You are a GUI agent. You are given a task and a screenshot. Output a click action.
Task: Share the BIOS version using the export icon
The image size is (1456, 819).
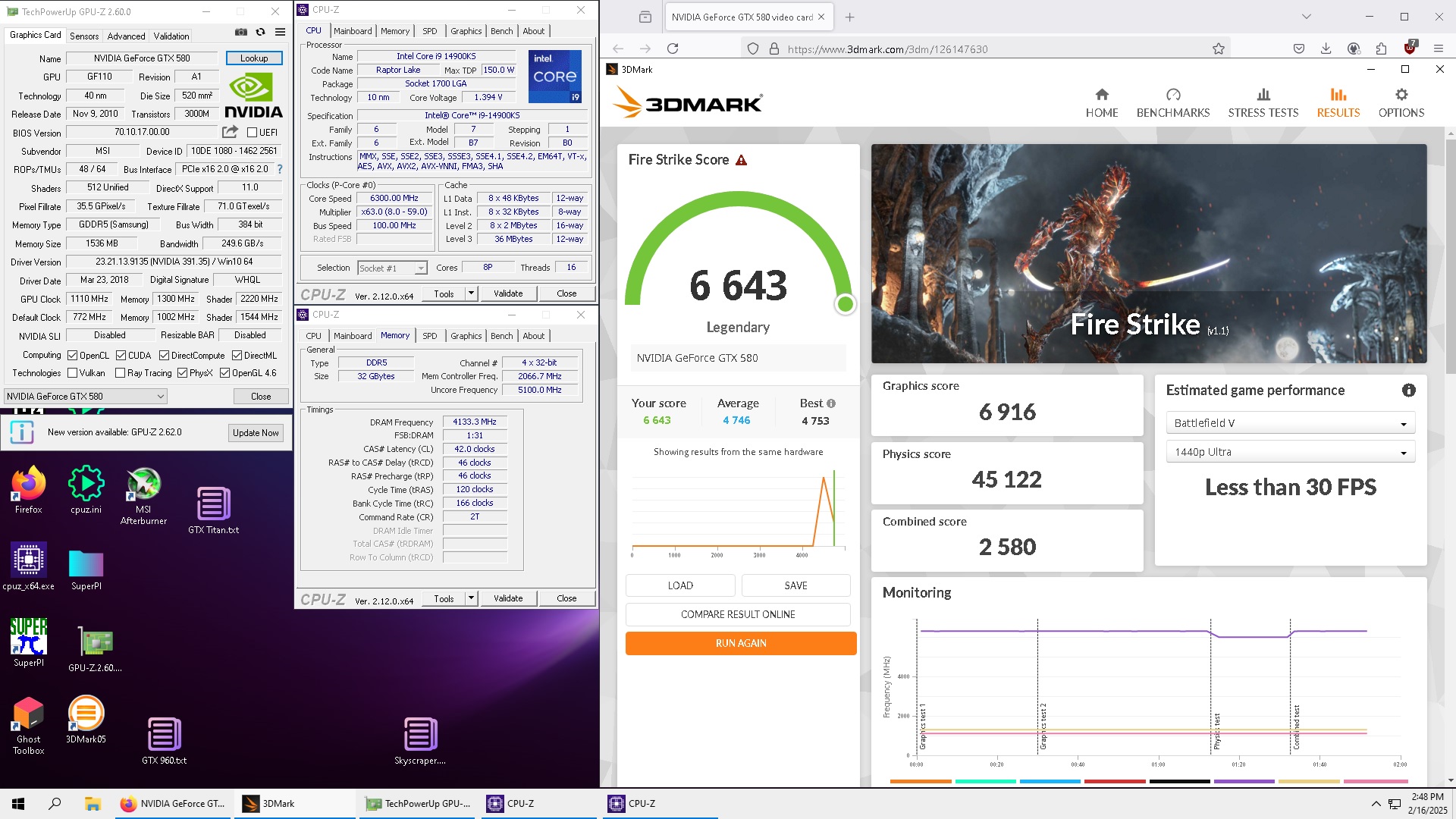(230, 132)
